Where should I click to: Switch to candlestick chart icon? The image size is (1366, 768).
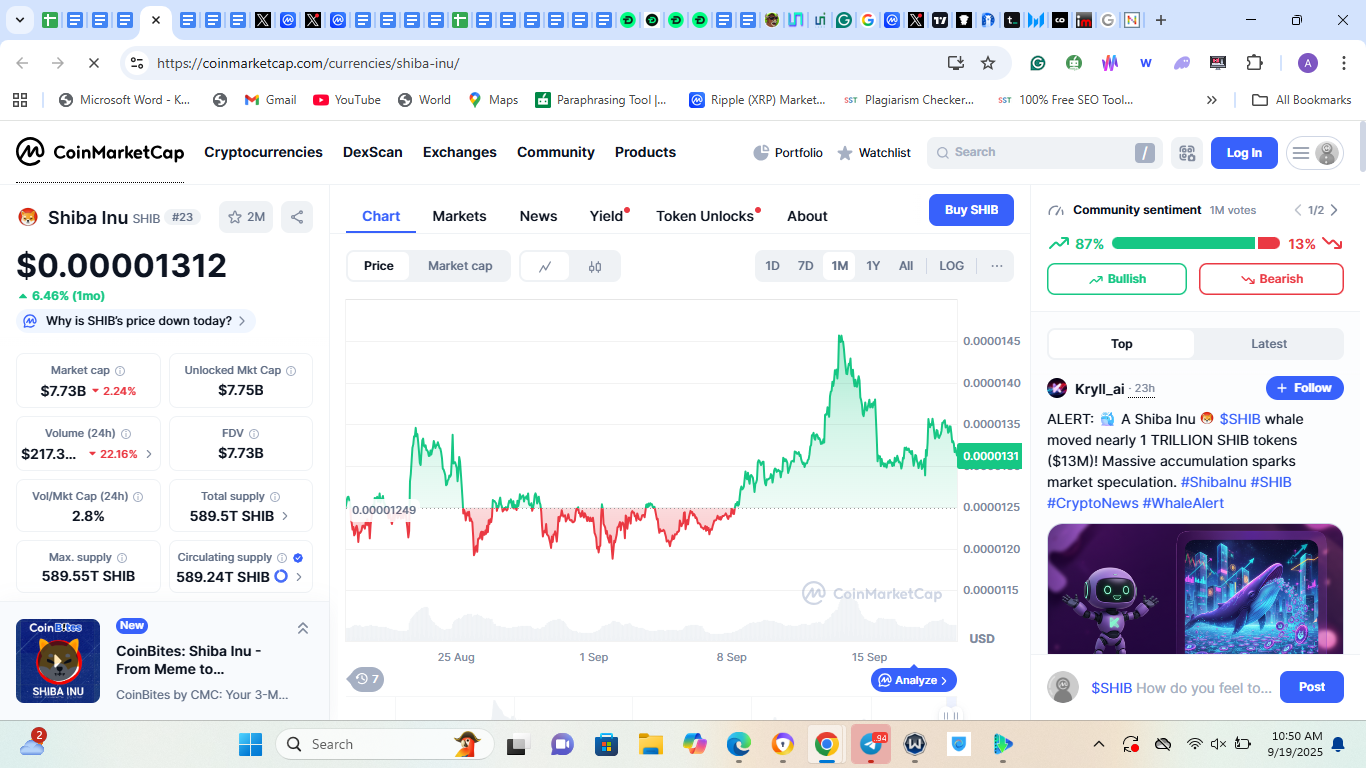(x=595, y=266)
